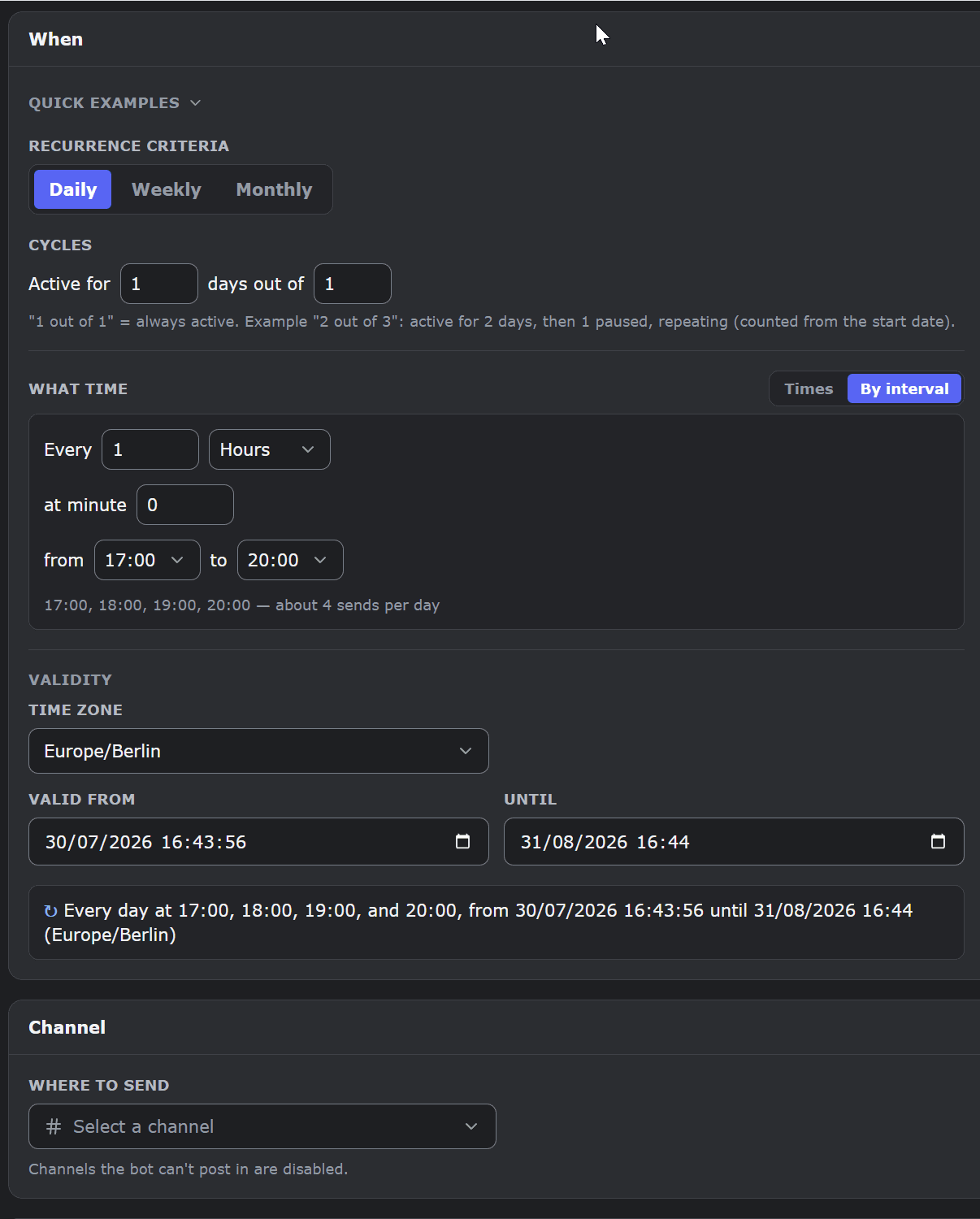Open the Until calendar picker icon
Image resolution: width=980 pixels, height=1219 pixels.
click(x=938, y=841)
